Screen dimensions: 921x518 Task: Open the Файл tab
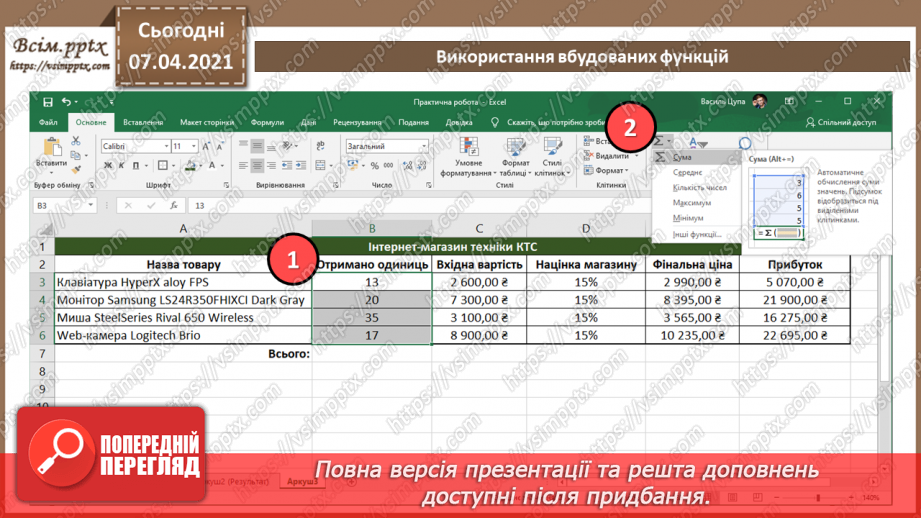[x=48, y=122]
